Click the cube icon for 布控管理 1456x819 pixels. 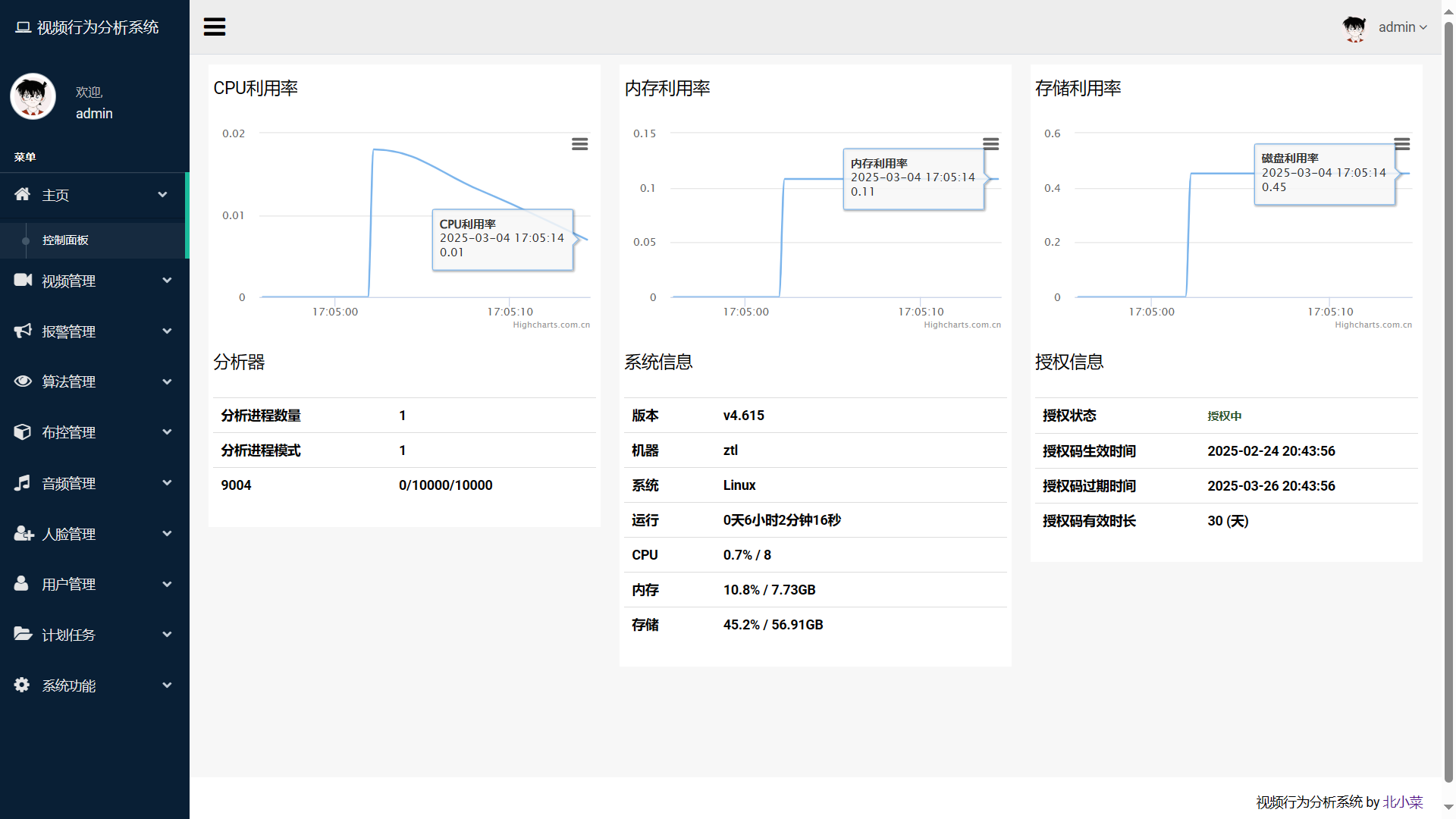[x=23, y=432]
